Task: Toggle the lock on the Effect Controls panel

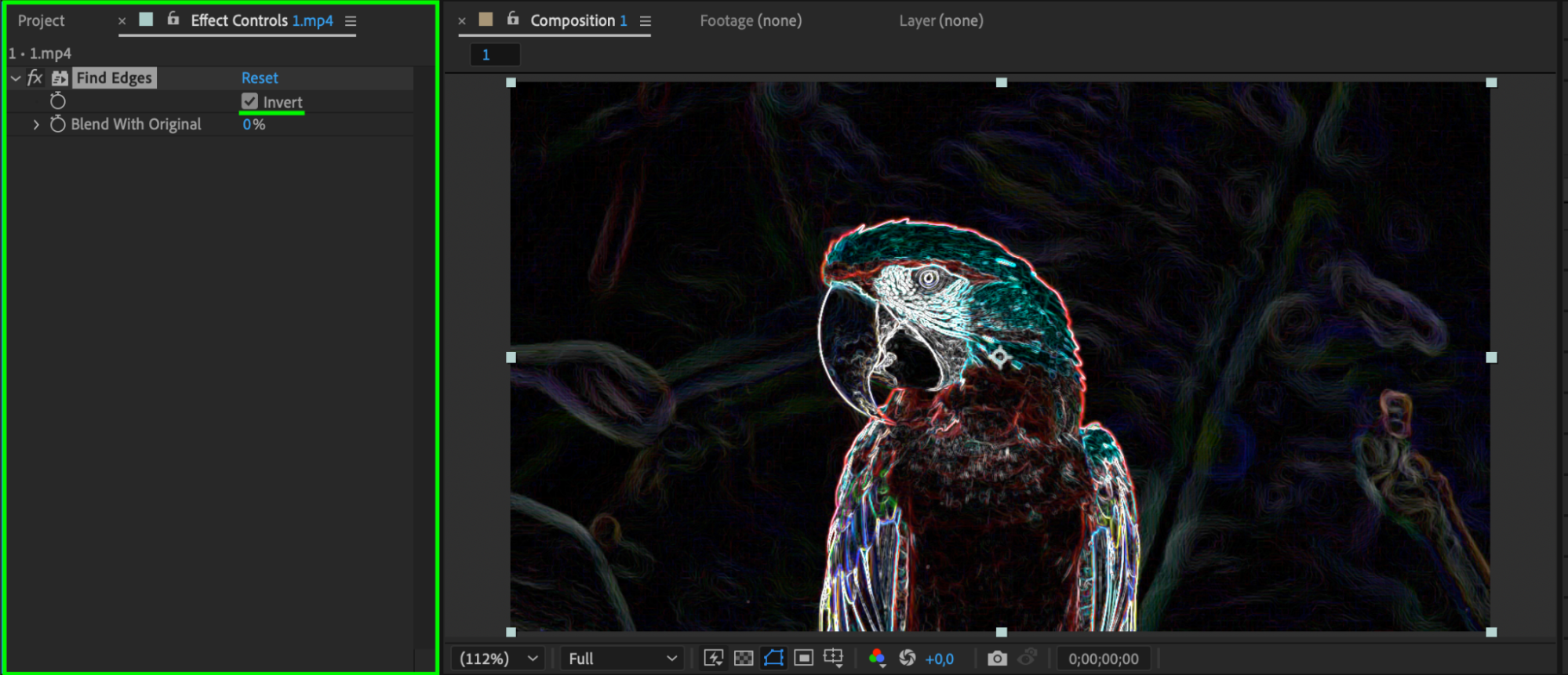Action: tap(173, 20)
